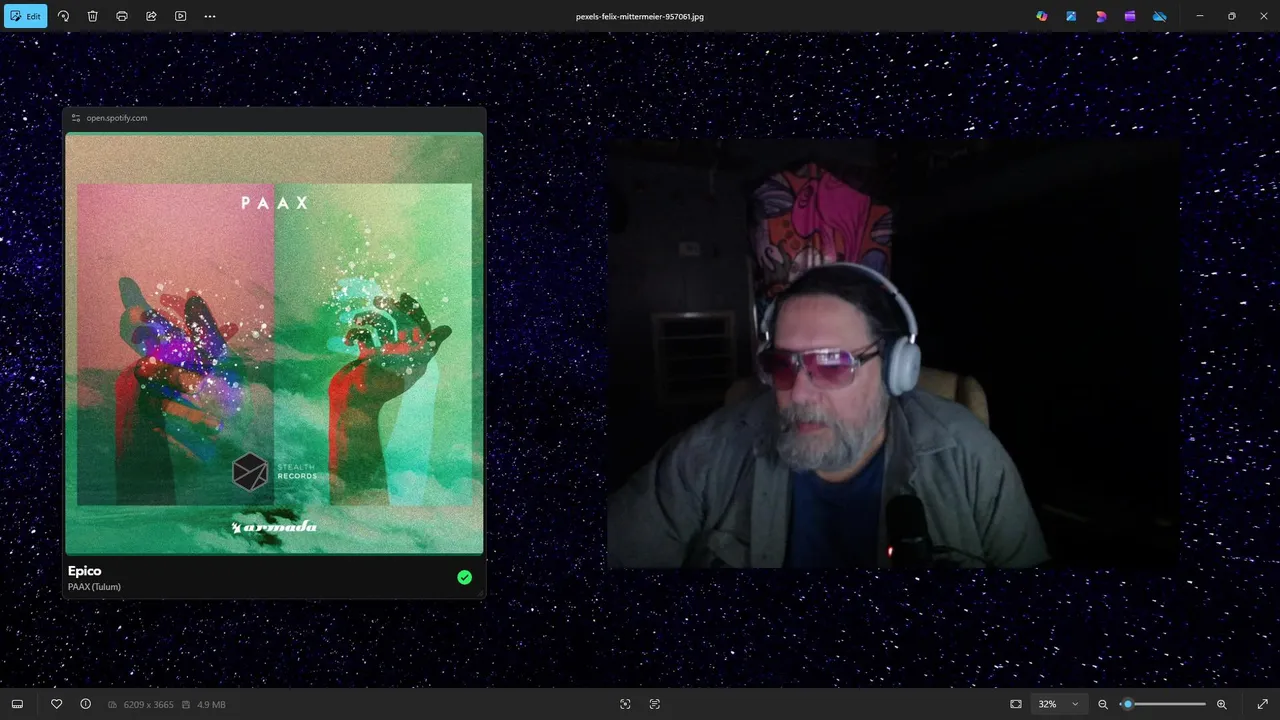This screenshot has height=720, width=1280.
Task: Adjust the zoom slider handle
Action: [x=1128, y=704]
